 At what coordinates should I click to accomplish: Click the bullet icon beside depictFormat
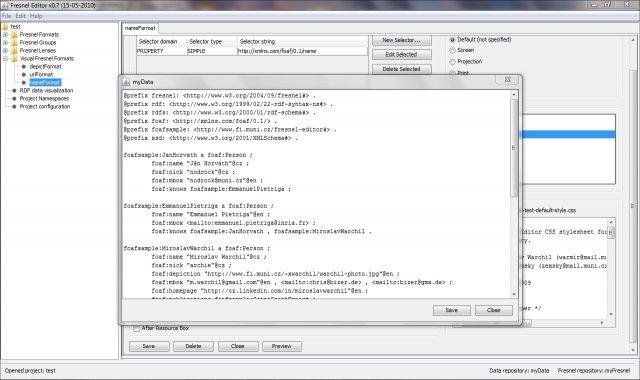(x=24, y=67)
